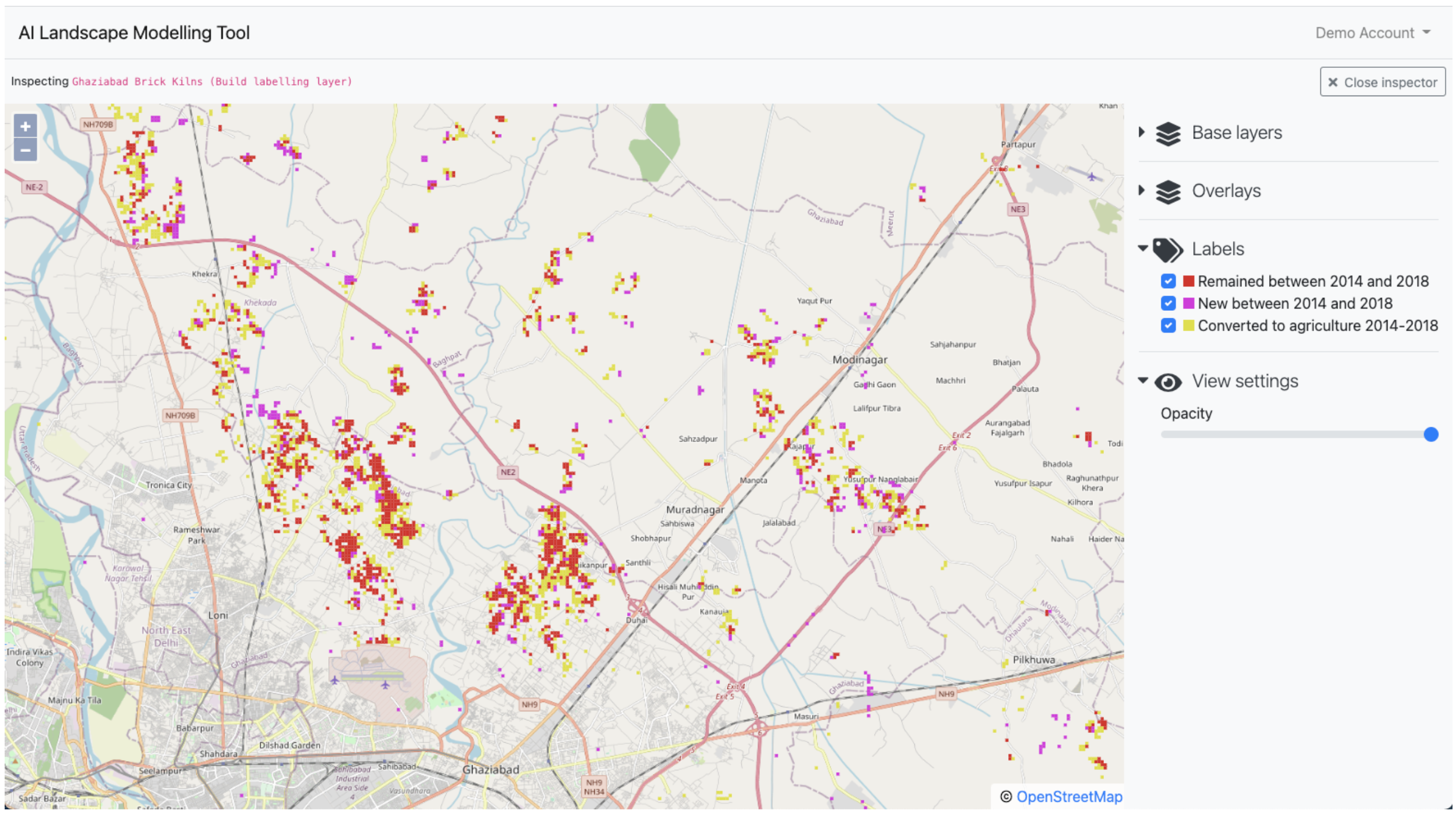The width and height of the screenshot is (1456, 814).
Task: Click the Overlays heading
Action: point(1226,191)
